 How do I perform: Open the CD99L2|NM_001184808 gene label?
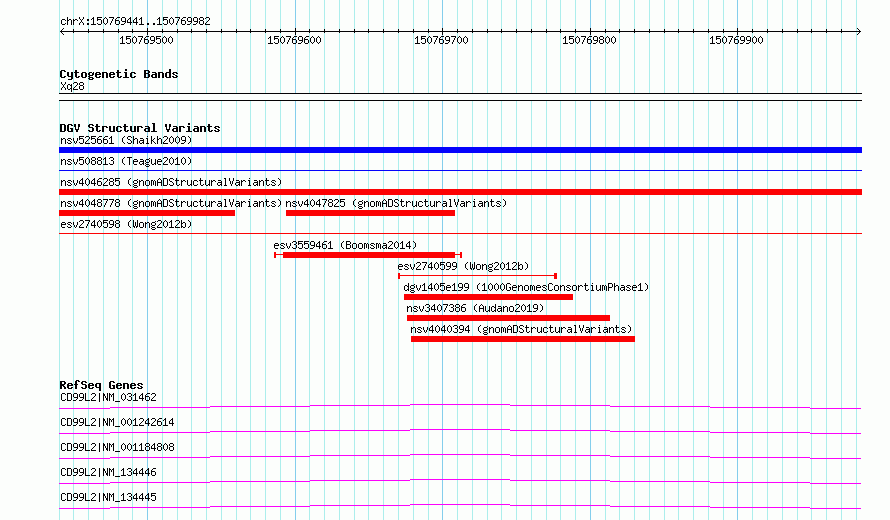click(117, 447)
